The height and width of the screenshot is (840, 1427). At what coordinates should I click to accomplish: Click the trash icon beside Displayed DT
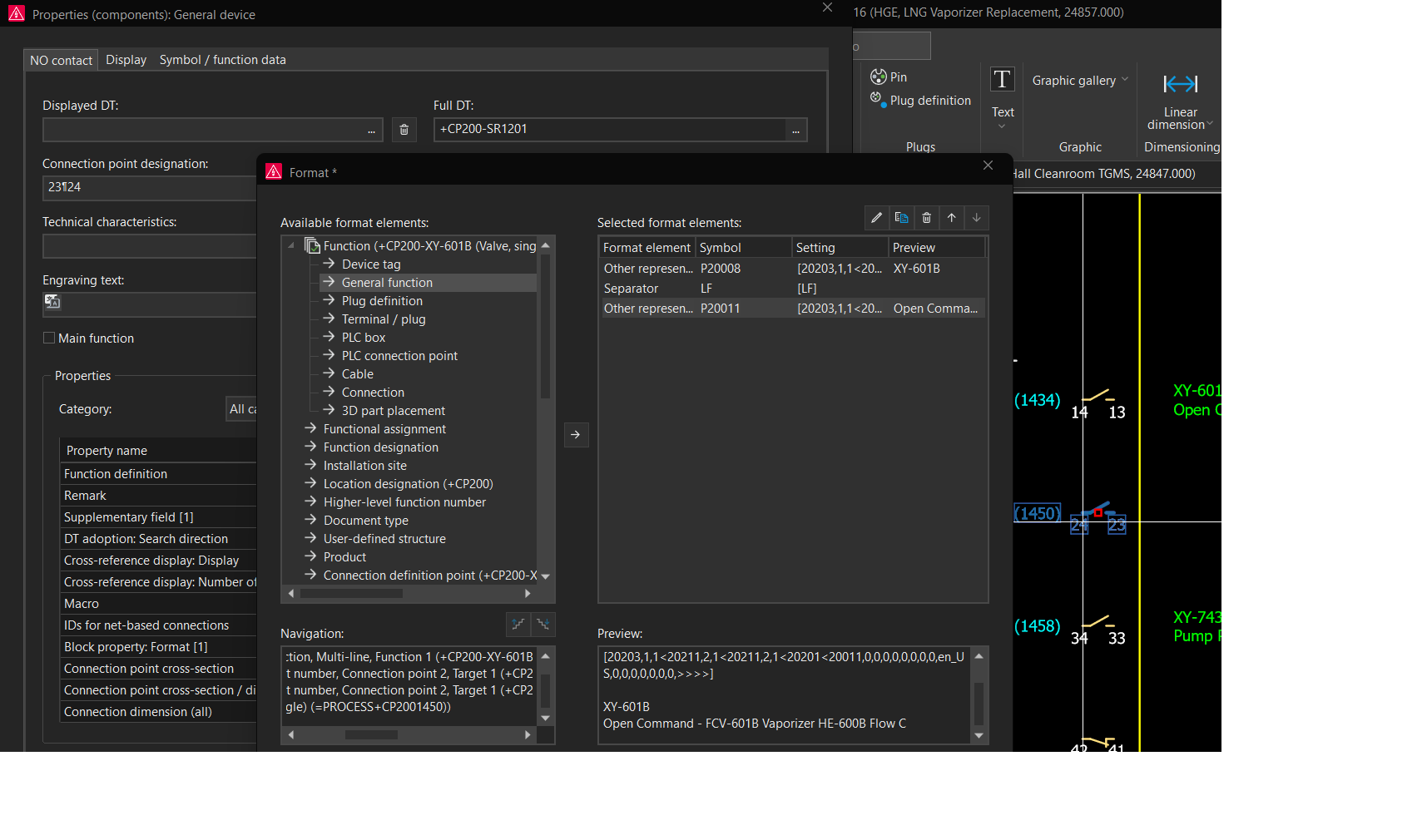(x=404, y=130)
